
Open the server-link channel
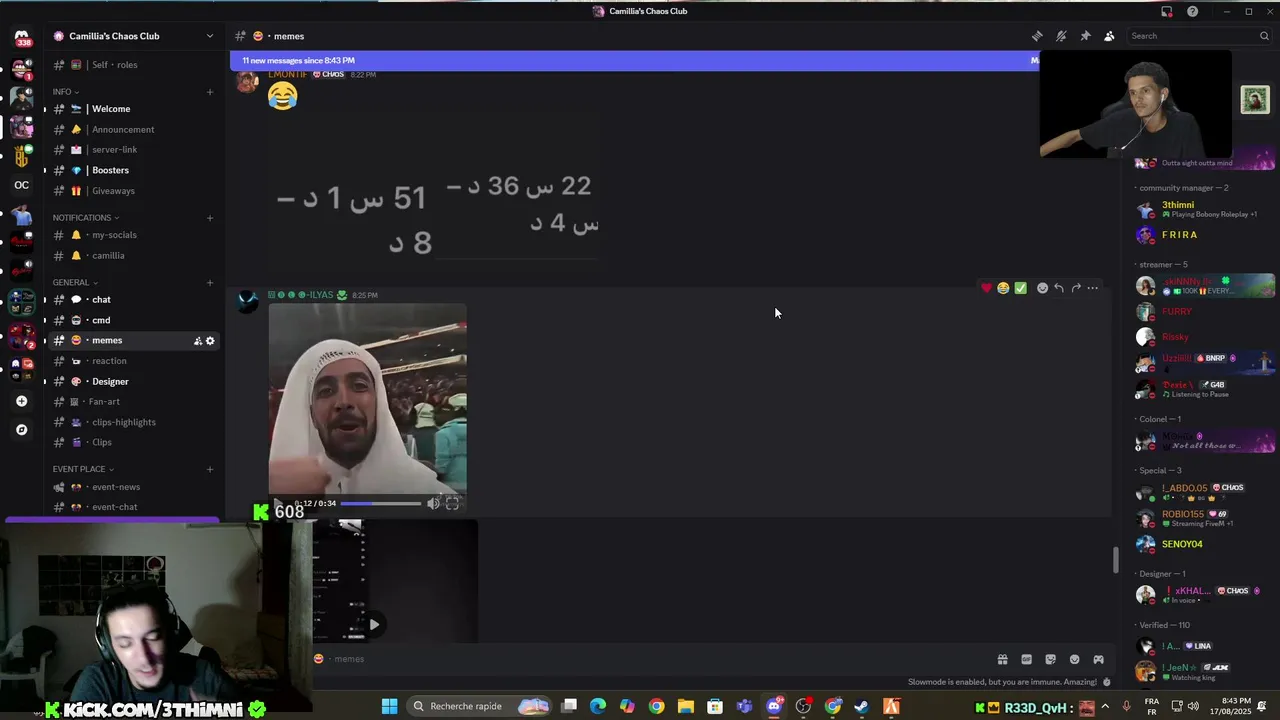pos(134,150)
